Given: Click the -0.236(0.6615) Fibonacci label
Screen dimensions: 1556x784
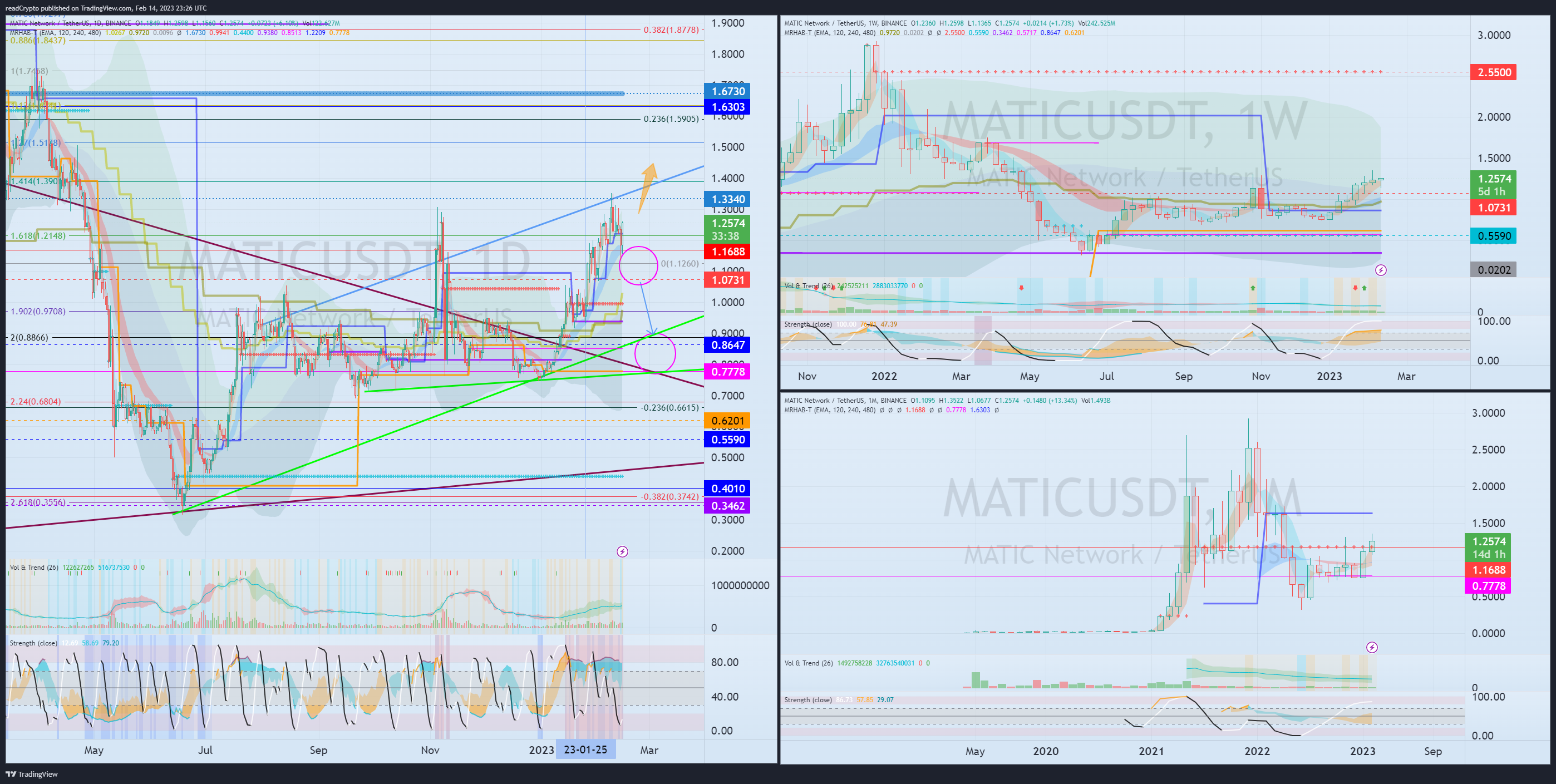Looking at the screenshot, I should [670, 408].
